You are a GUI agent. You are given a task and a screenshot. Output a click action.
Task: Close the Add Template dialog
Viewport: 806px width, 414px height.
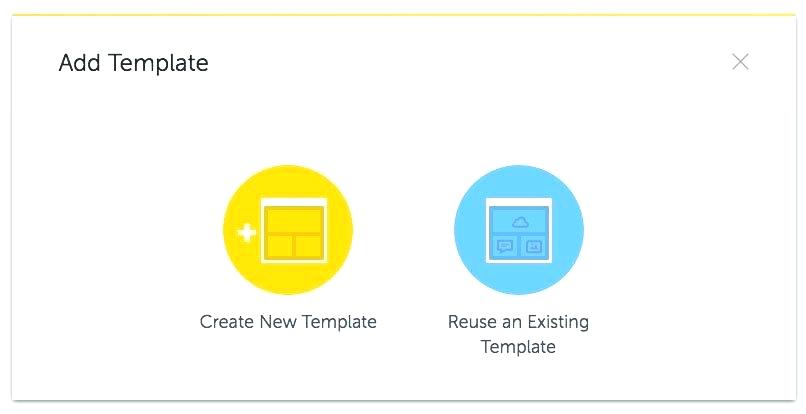pos(740,62)
